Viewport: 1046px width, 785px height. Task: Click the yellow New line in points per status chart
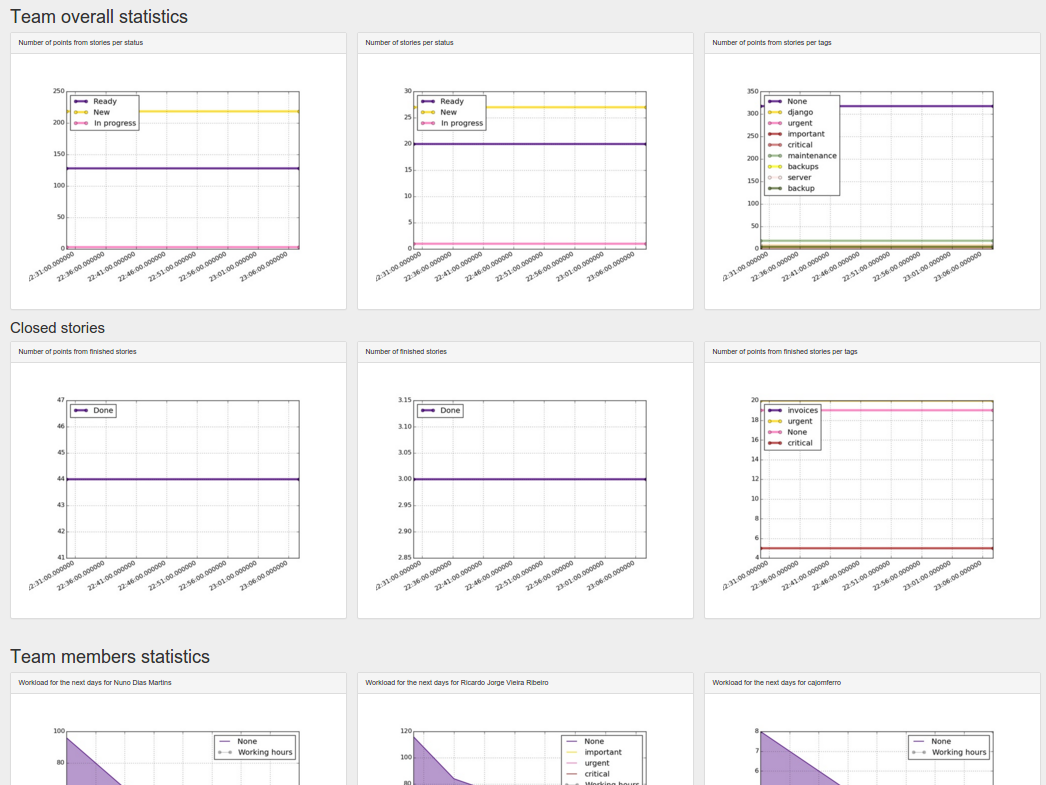coord(220,111)
